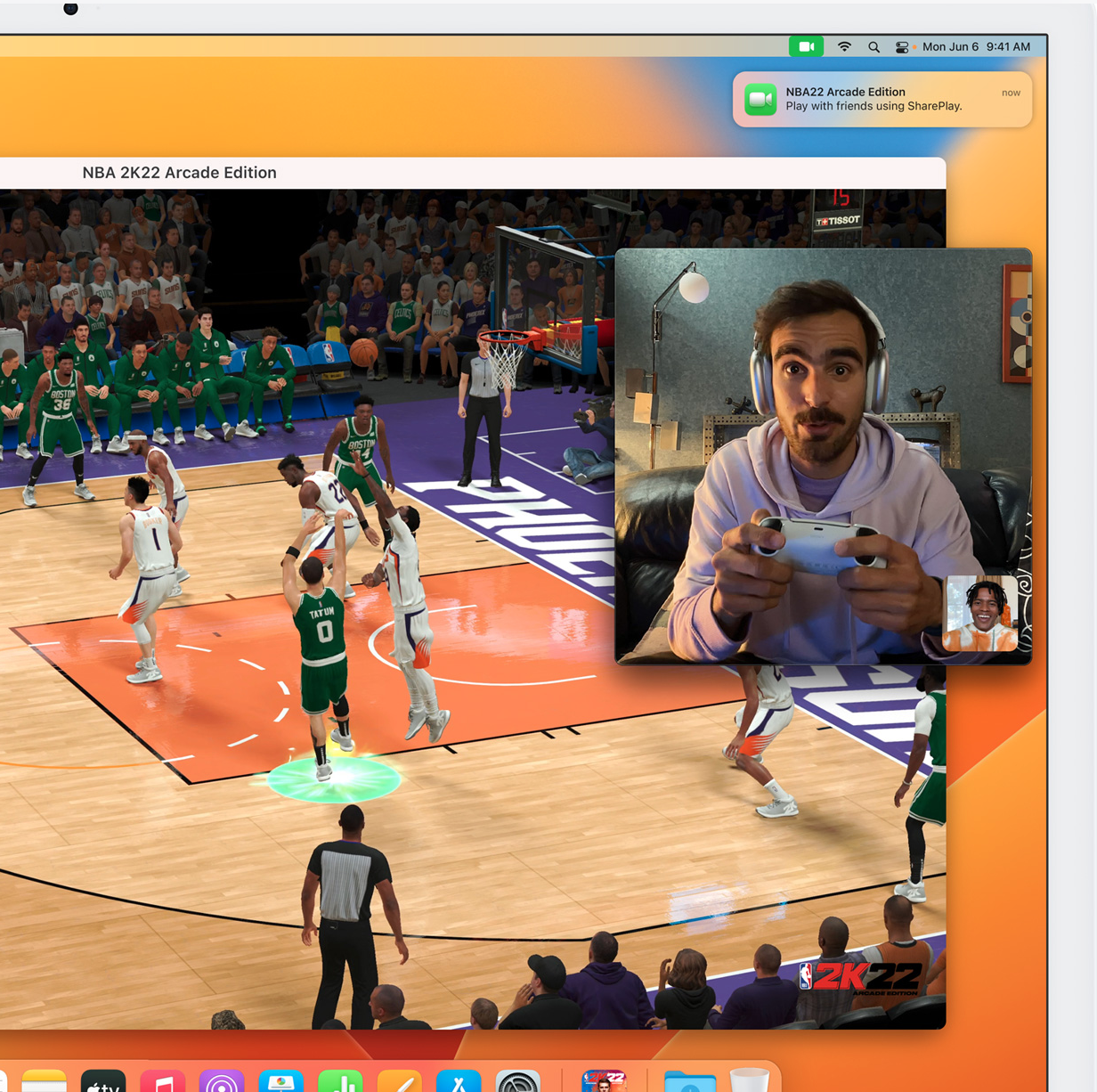Click the FaceTime icon in the notification

coord(760,99)
